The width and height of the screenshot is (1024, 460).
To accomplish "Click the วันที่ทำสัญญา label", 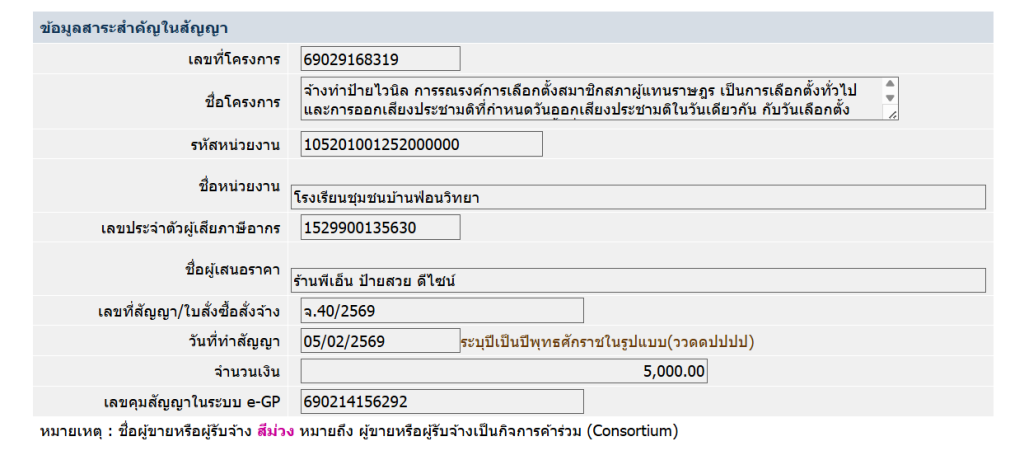I will tap(231, 342).
